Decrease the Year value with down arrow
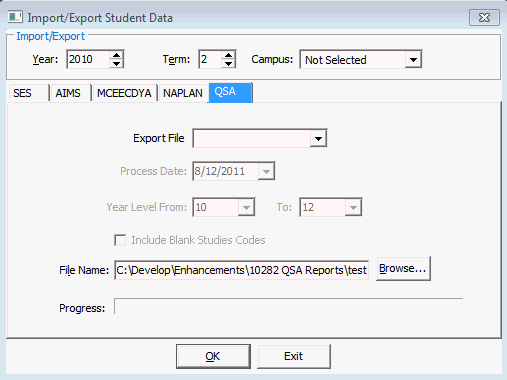 click(x=117, y=63)
